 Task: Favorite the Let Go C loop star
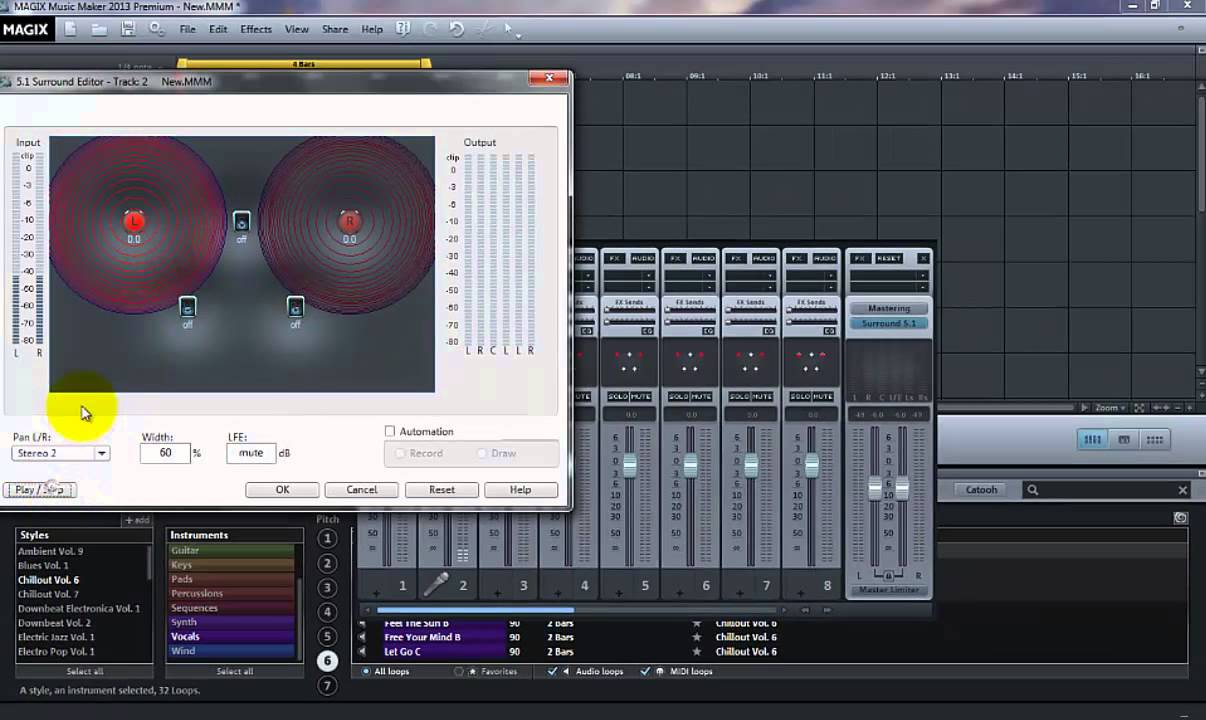(697, 652)
